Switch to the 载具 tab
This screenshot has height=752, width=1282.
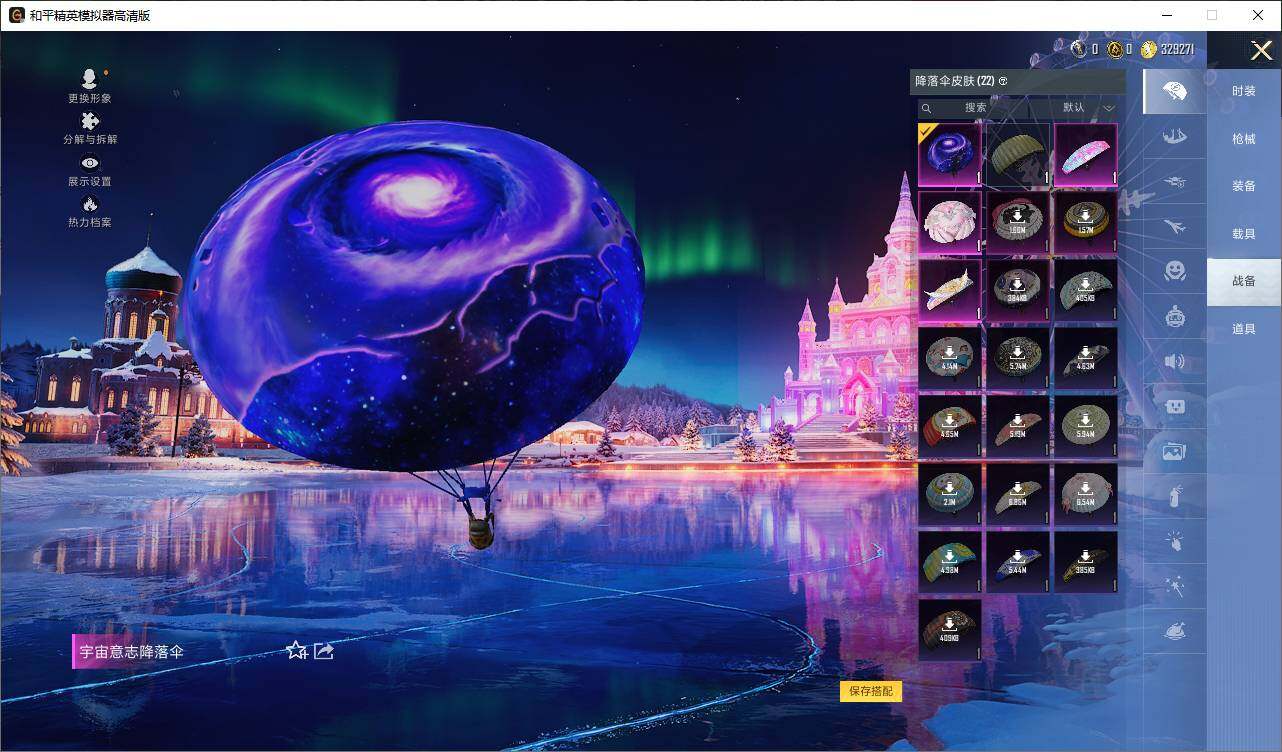click(x=1245, y=232)
